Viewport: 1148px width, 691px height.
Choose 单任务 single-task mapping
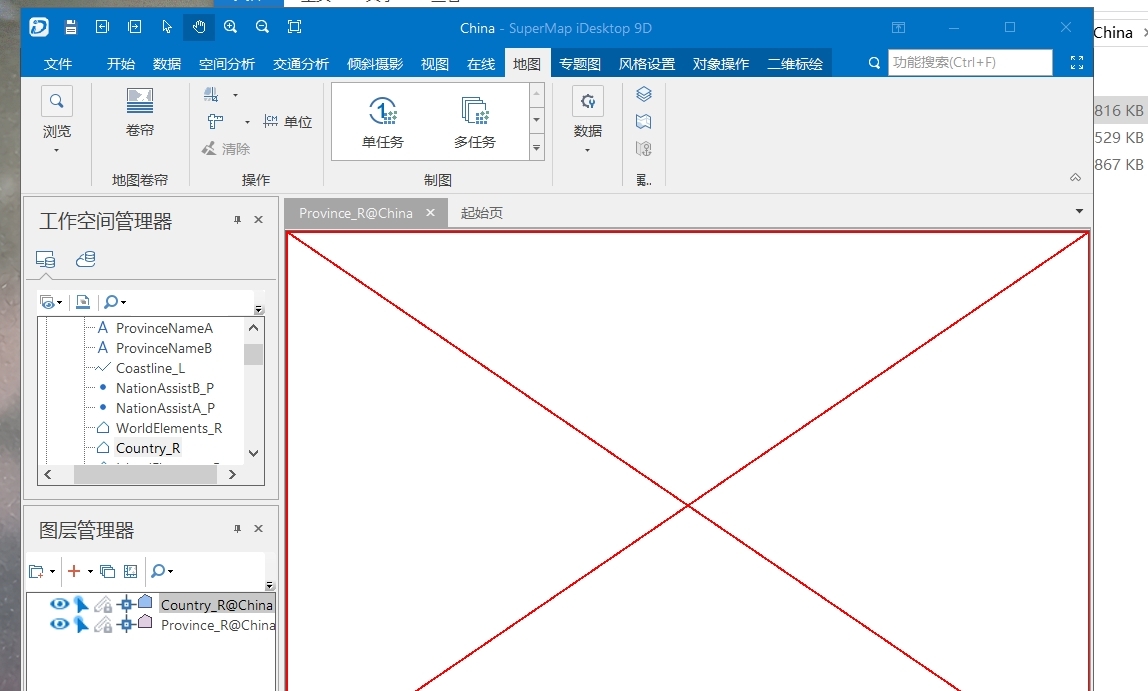pyautogui.click(x=383, y=122)
